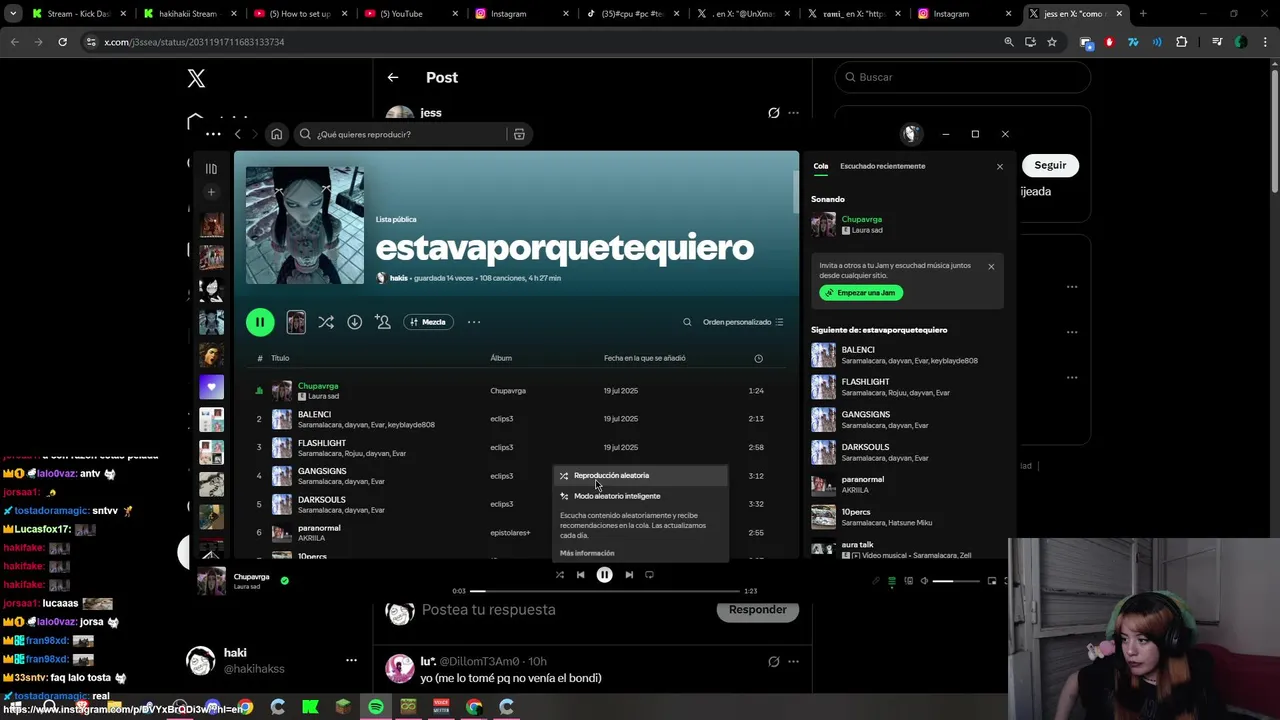Skip to previous track
Image resolution: width=1280 pixels, height=720 pixels.
tap(581, 575)
